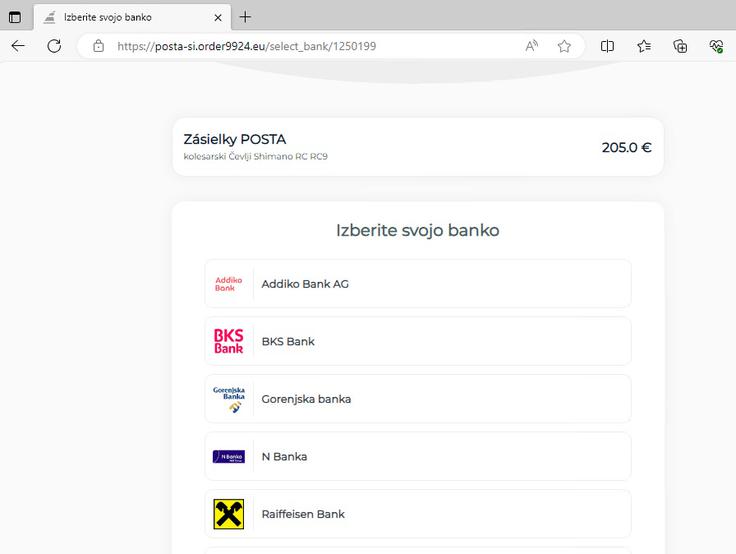Choose Addiko Bank AG
This screenshot has height=554, width=736.
[x=418, y=284]
